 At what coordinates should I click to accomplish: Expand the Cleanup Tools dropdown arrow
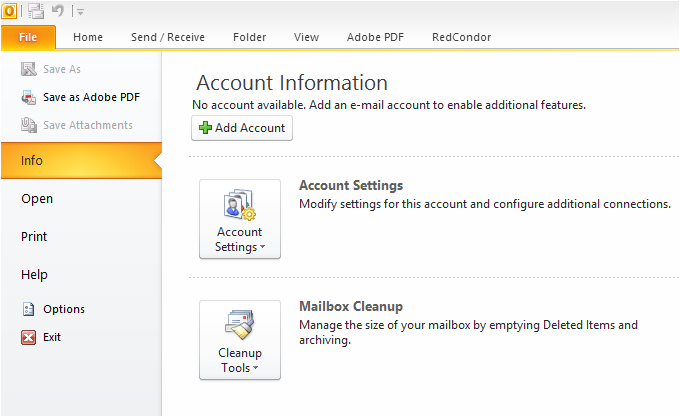click(255, 368)
